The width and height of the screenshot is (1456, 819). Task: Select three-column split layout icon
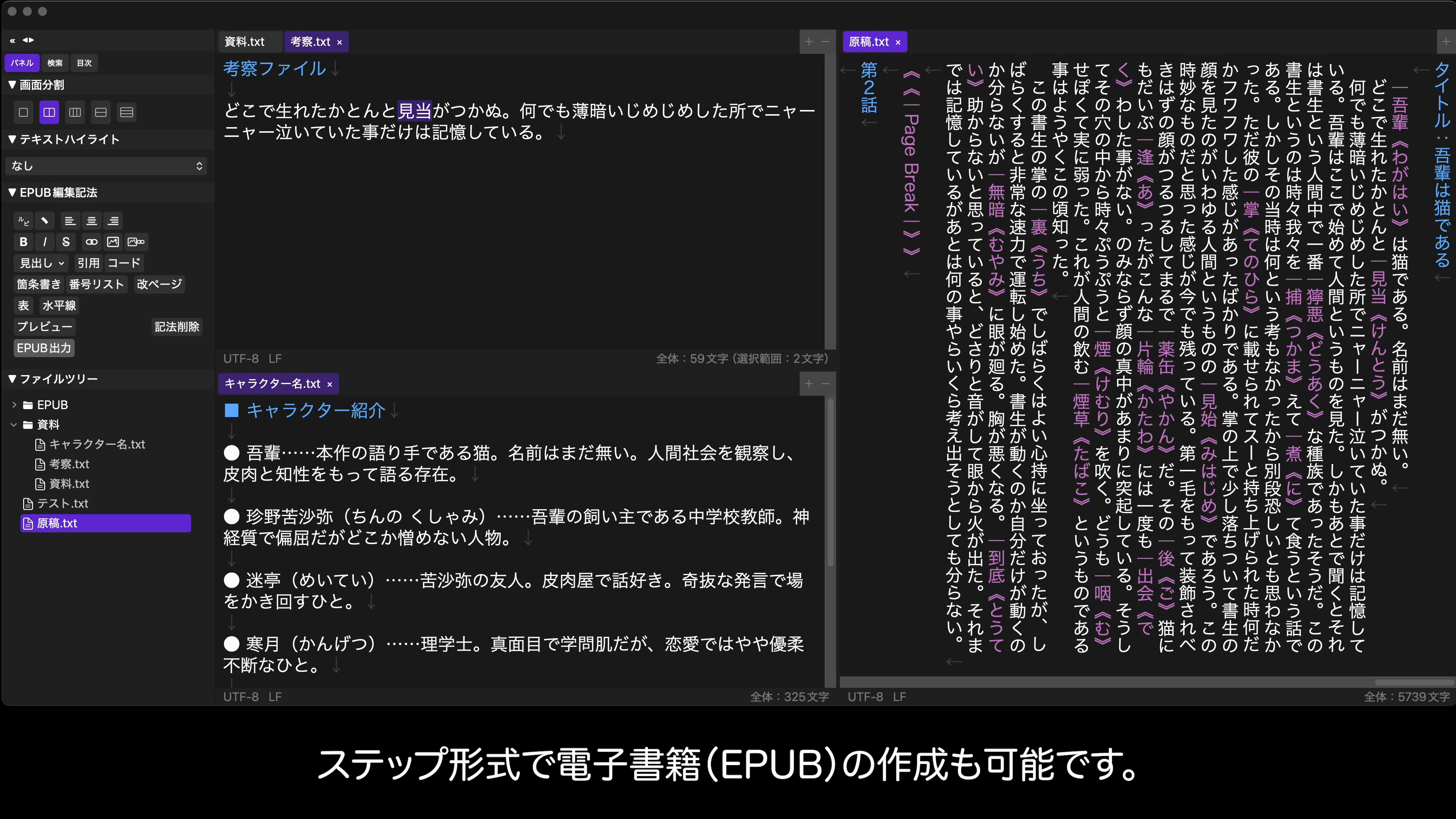(75, 113)
